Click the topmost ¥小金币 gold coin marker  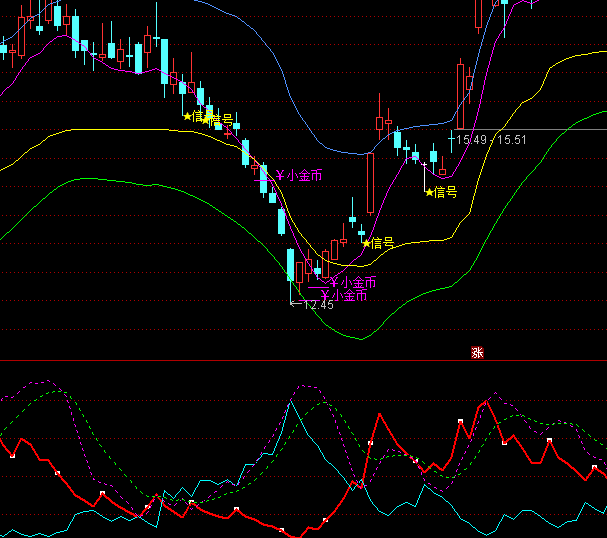pos(299,176)
